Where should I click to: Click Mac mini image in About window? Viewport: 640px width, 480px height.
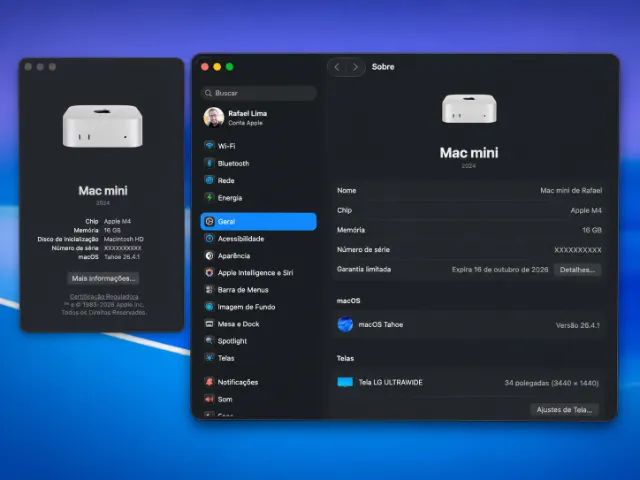click(x=102, y=126)
